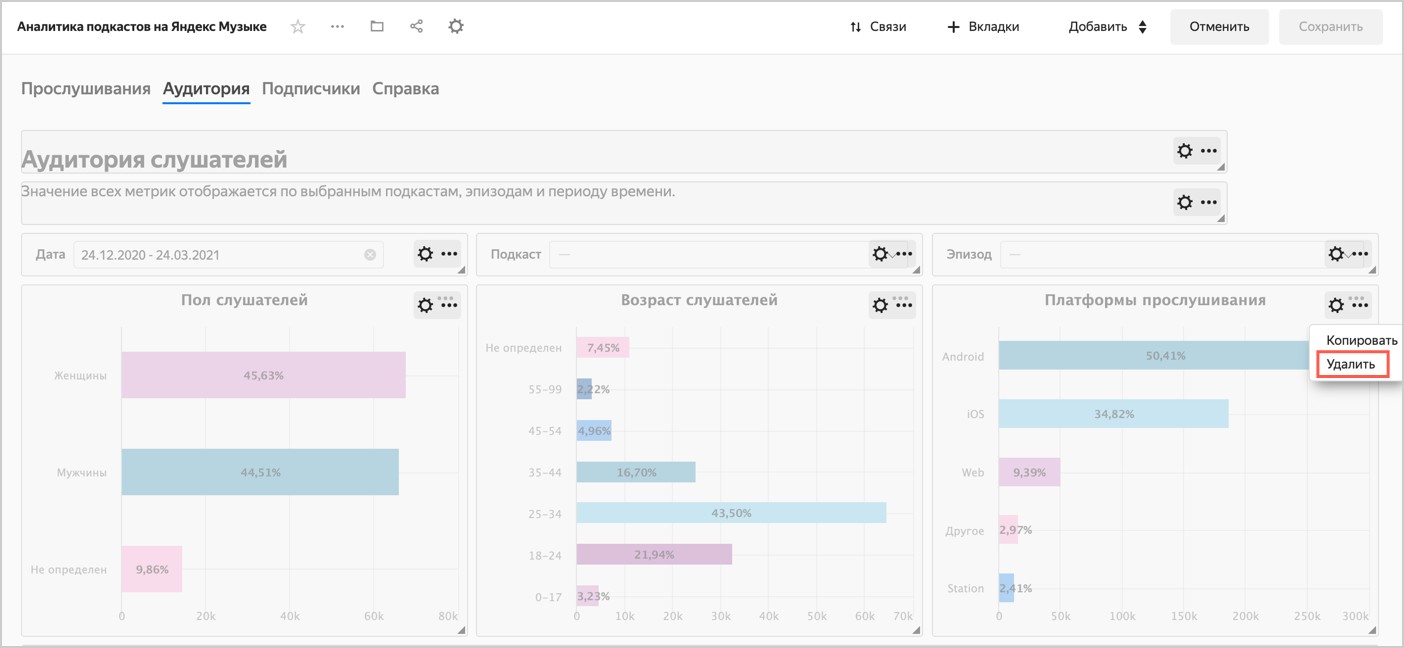Click the Отменить button
Image resolution: width=1404 pixels, height=648 pixels.
click(1219, 27)
